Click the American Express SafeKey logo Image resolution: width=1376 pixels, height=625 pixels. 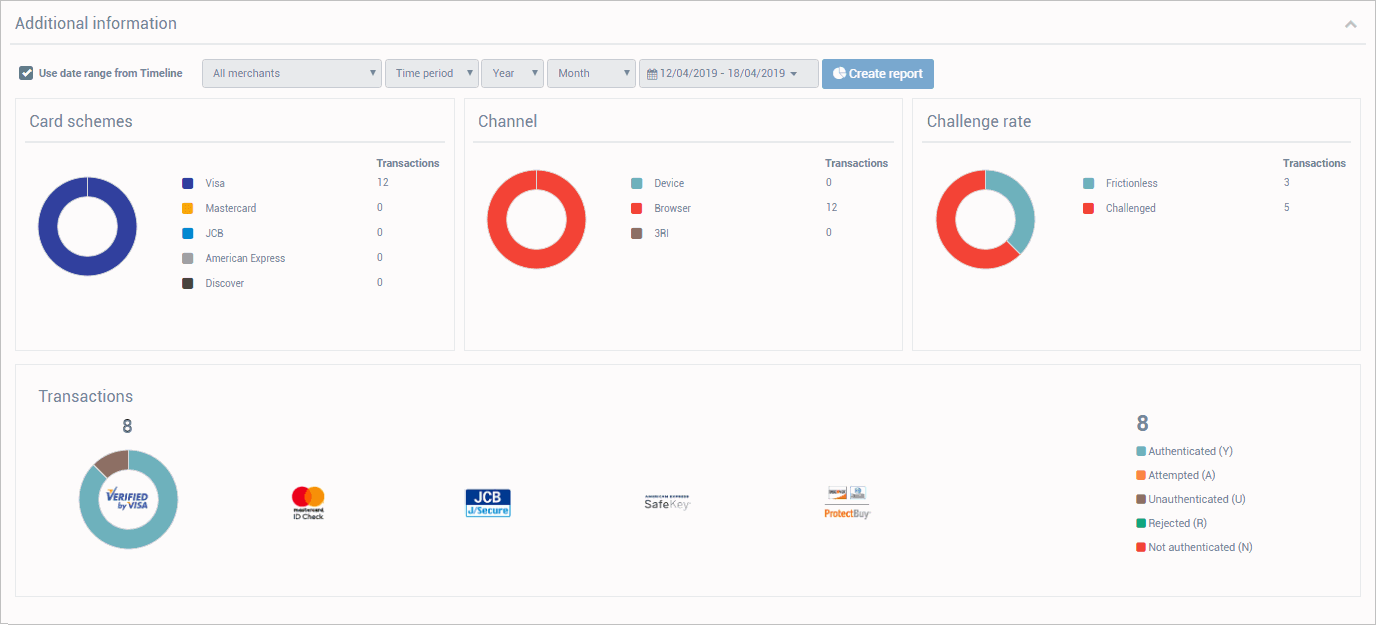[x=667, y=502]
